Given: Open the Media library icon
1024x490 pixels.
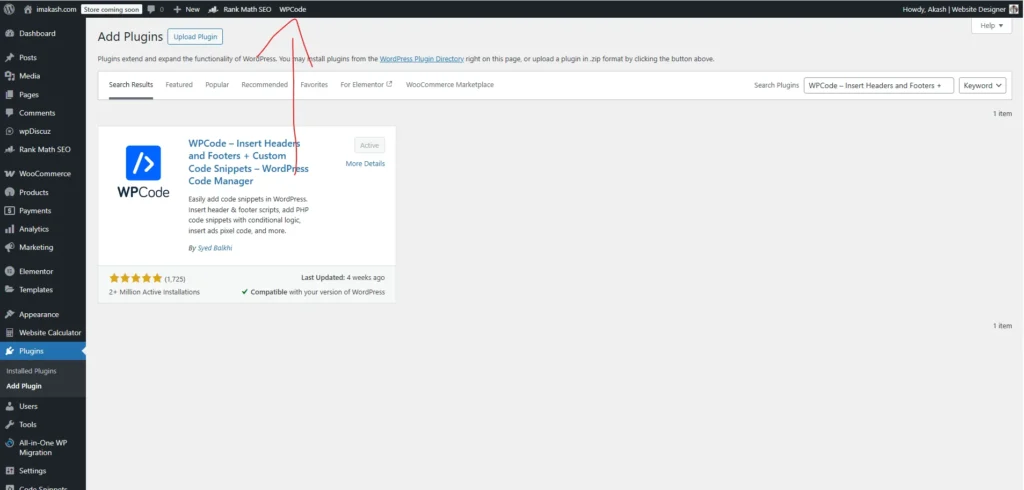Looking at the screenshot, I should point(9,76).
